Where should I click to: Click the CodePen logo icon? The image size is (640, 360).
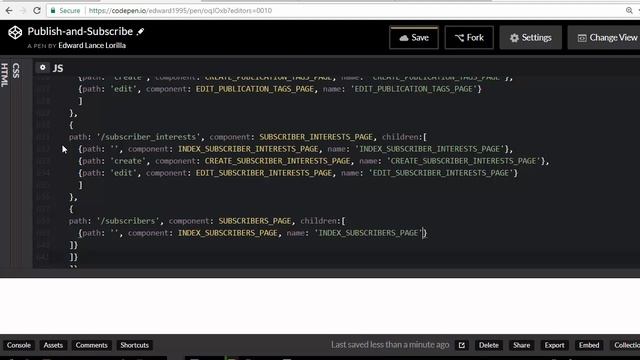tap(15, 33)
